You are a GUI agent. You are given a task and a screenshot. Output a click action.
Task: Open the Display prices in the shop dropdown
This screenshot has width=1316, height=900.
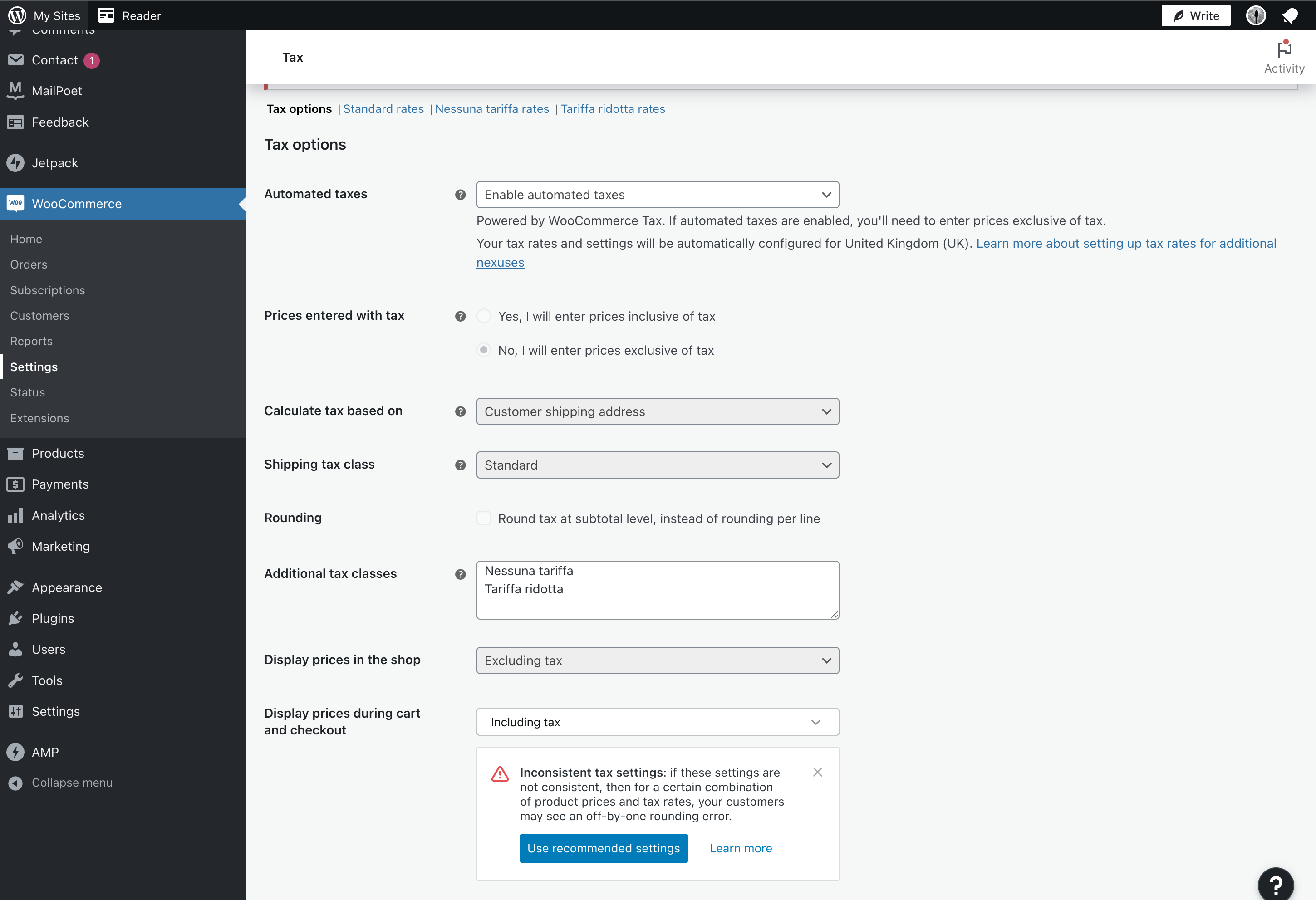657,660
